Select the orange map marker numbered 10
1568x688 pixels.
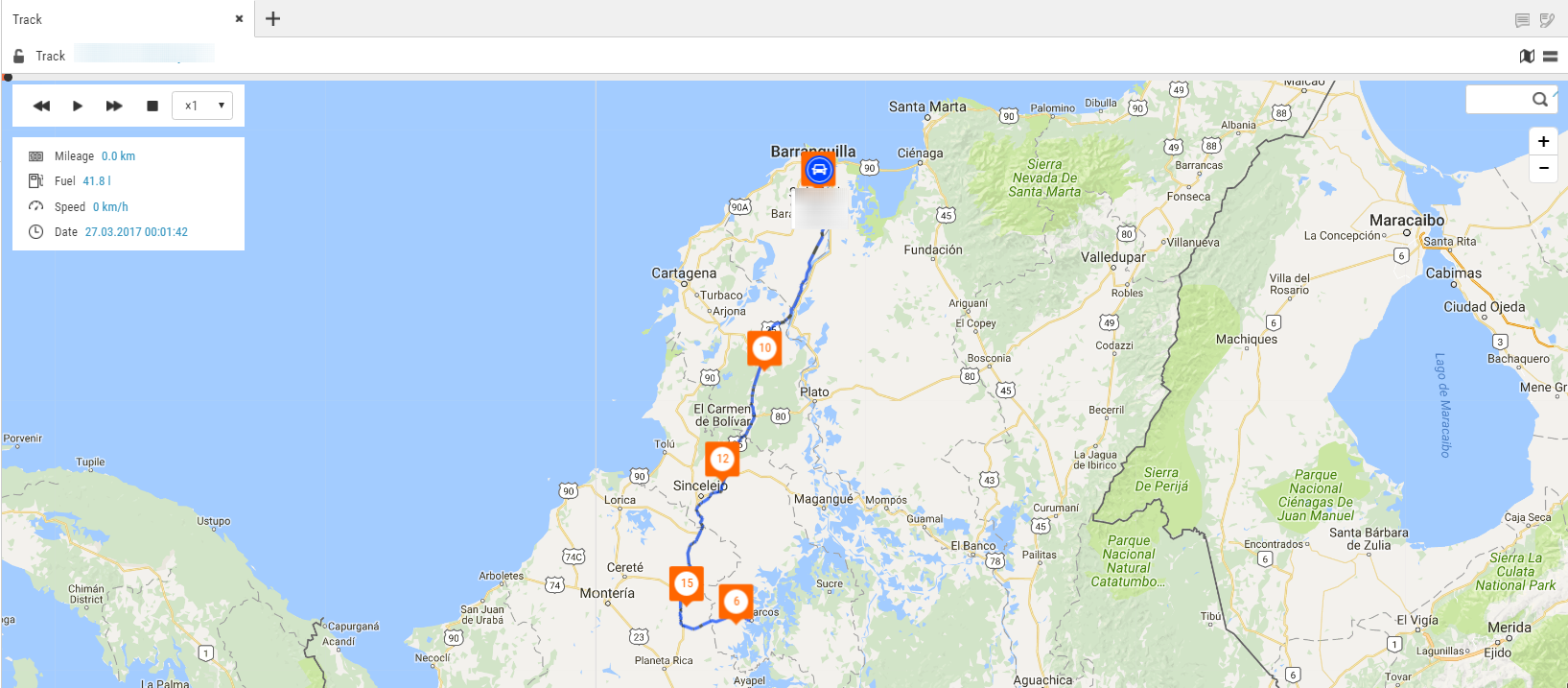coord(764,348)
